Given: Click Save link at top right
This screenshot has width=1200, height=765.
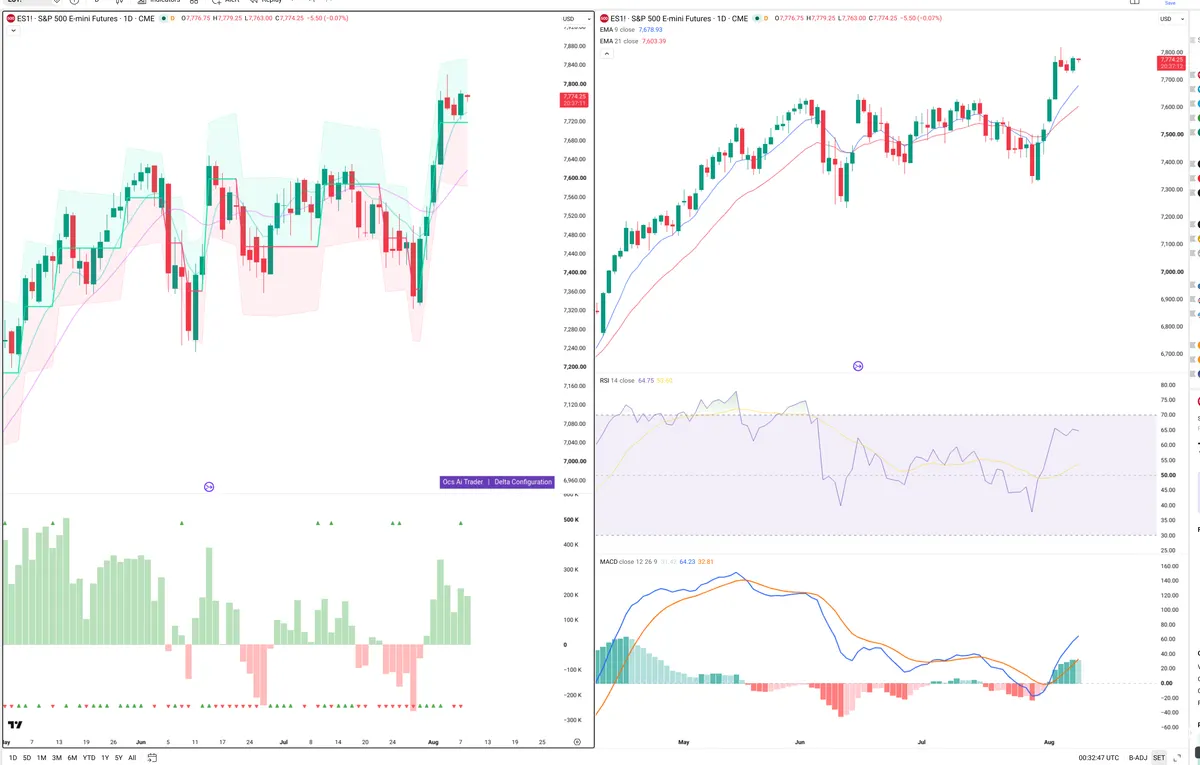Looking at the screenshot, I should [1170, 3].
